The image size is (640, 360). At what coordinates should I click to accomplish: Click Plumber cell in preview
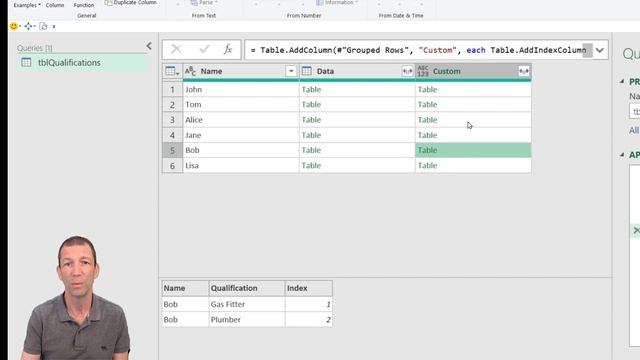pyautogui.click(x=247, y=320)
